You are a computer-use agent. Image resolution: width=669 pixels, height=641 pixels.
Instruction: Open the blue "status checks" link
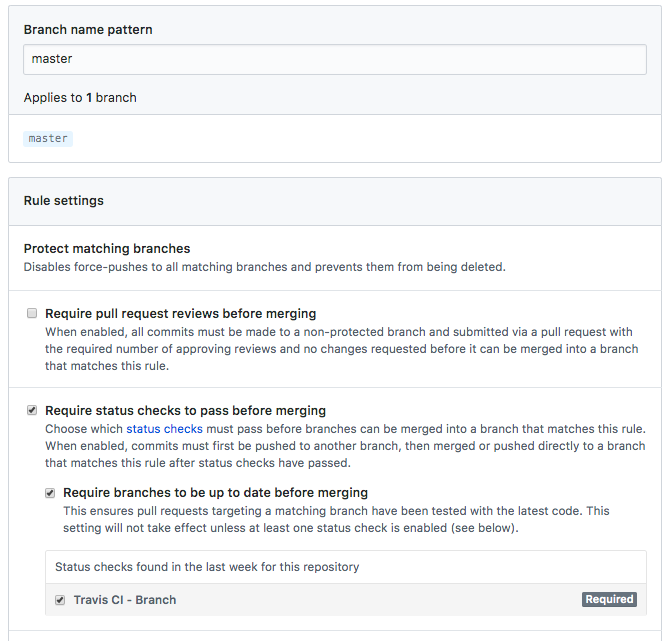pos(164,429)
